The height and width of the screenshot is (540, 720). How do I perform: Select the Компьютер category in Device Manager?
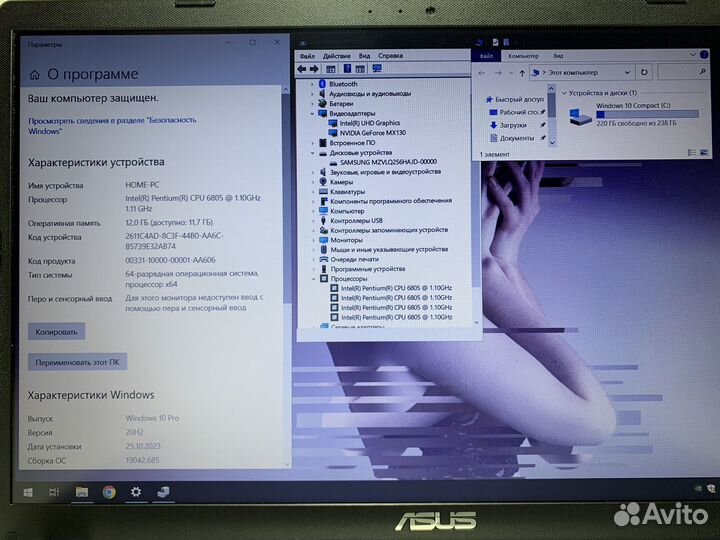point(347,211)
